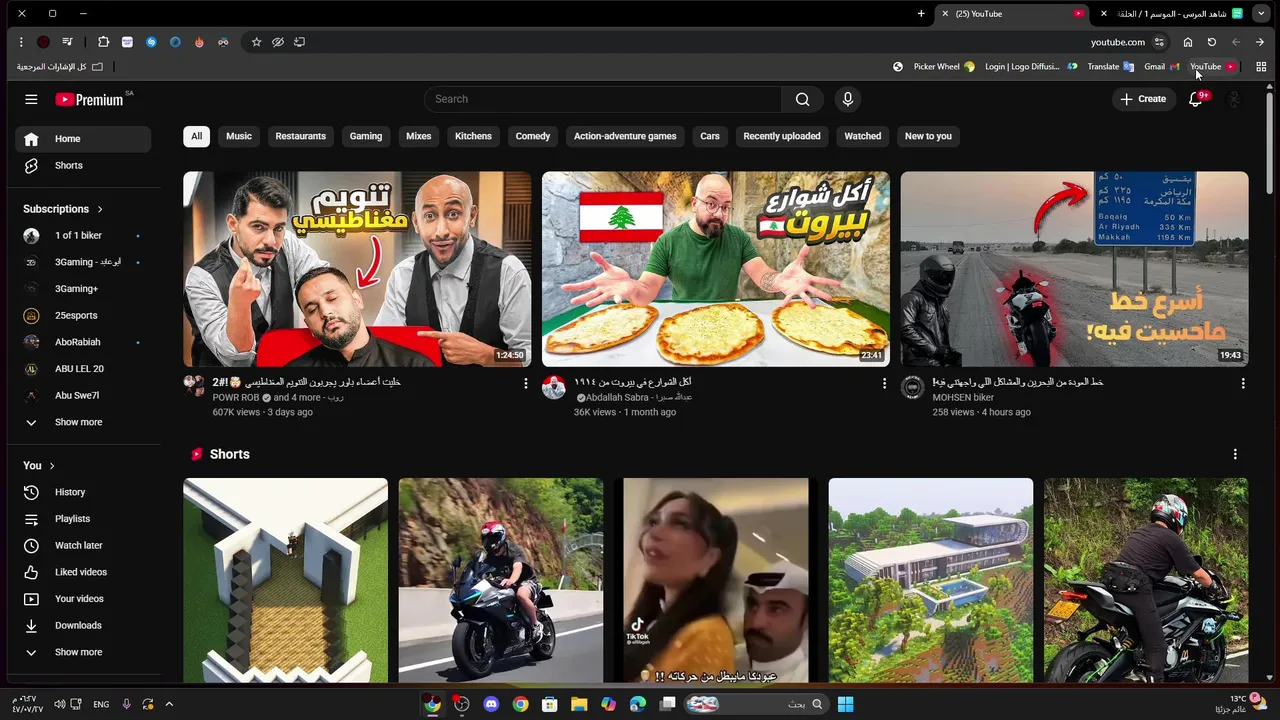This screenshot has width=1280, height=720.
Task: Open the notifications bell
Action: (1196, 99)
